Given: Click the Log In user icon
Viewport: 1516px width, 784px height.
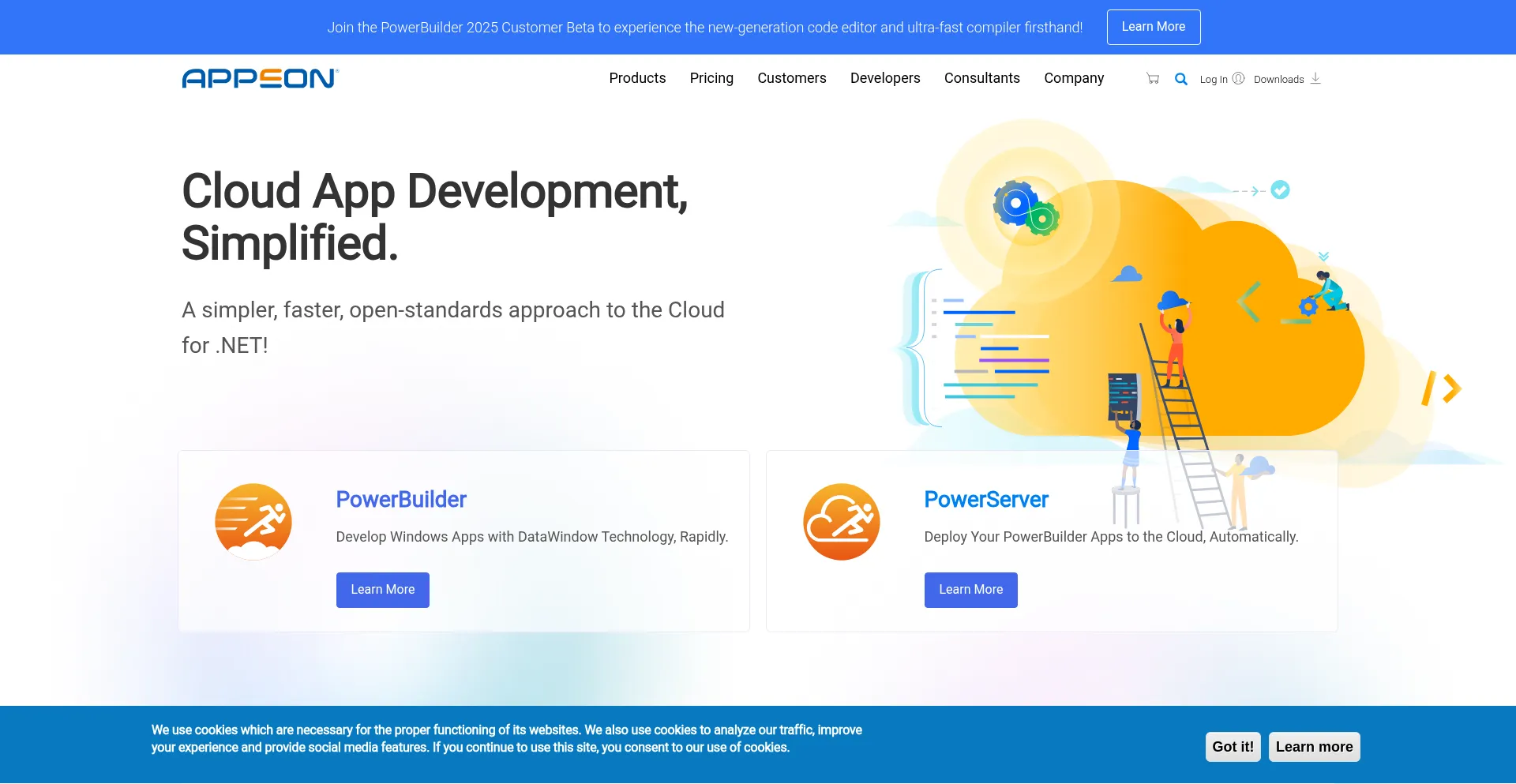Looking at the screenshot, I should [x=1239, y=78].
